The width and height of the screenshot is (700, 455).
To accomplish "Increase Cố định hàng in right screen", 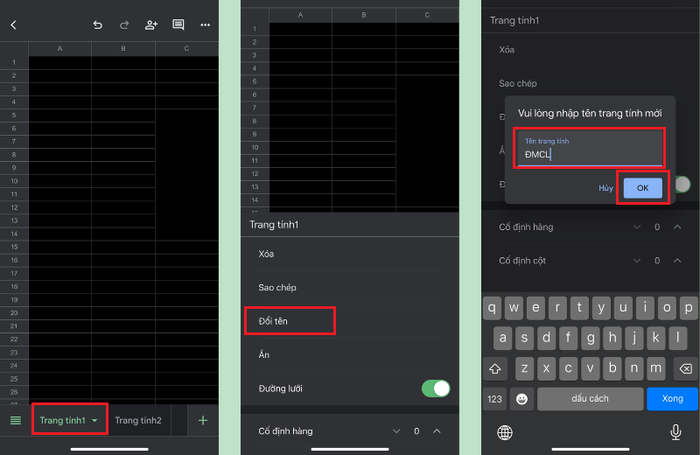I will [677, 227].
